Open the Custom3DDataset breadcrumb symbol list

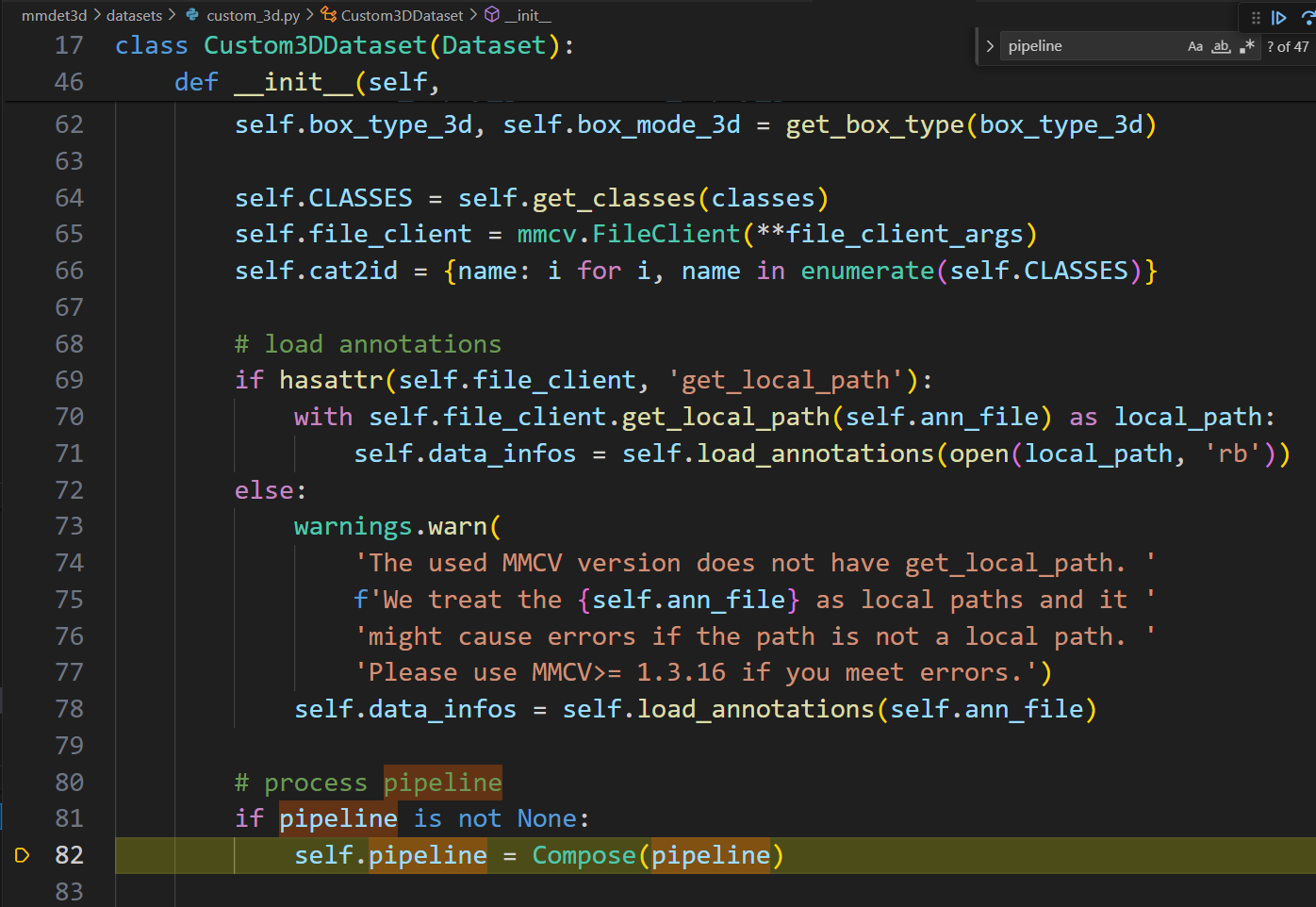[x=402, y=15]
